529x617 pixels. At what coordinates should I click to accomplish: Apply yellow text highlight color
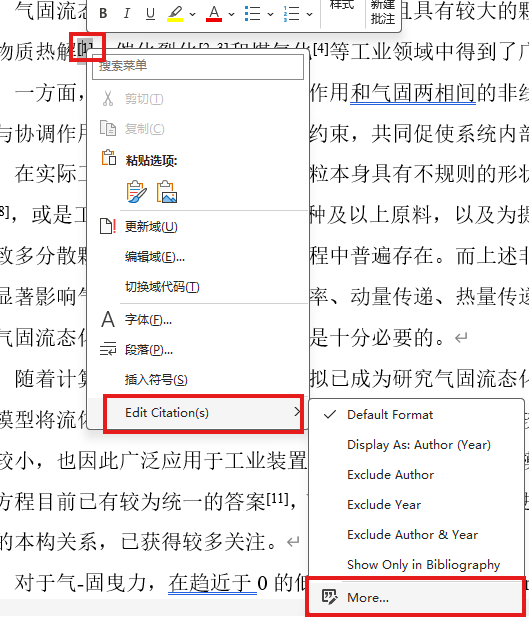click(175, 13)
